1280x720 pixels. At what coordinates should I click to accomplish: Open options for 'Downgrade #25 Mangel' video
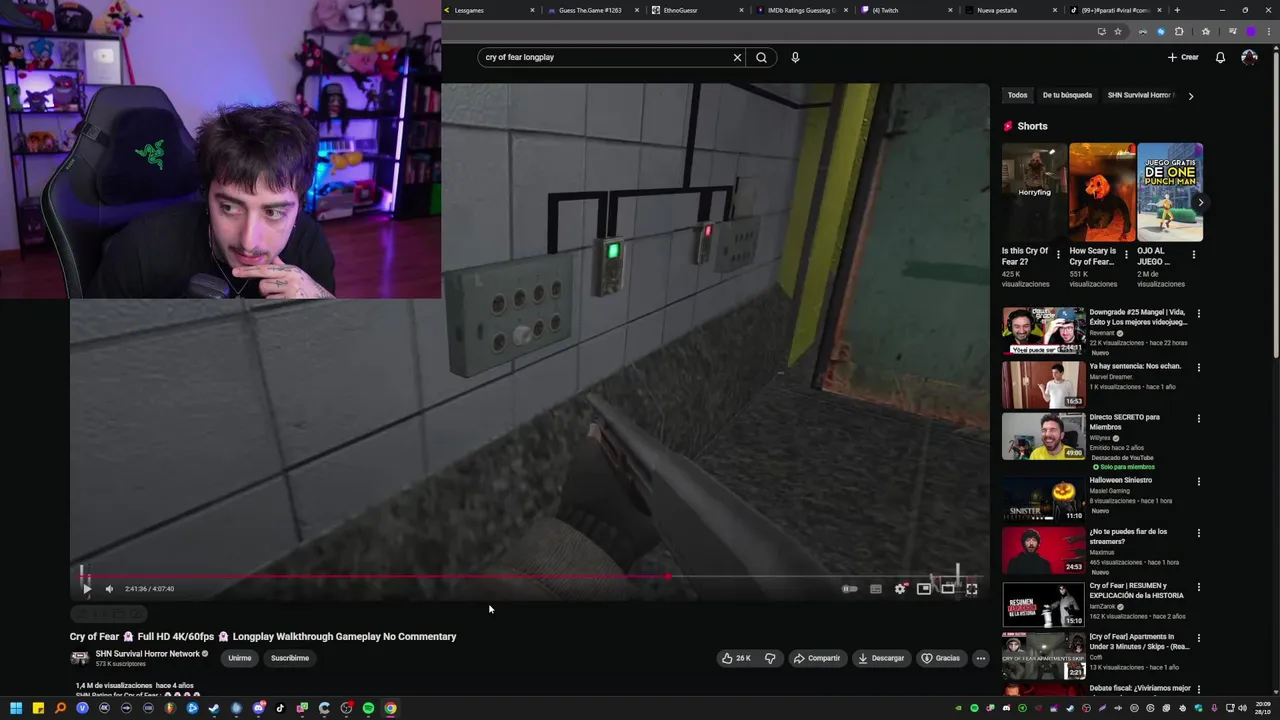[1198, 314]
